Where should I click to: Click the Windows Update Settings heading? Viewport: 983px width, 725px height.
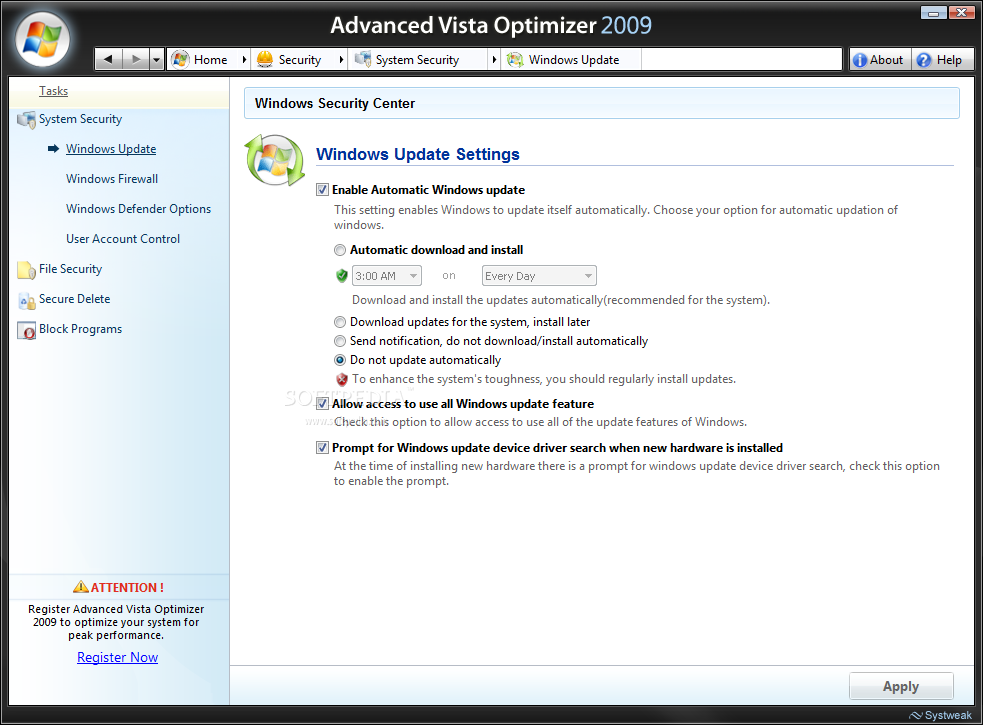click(x=418, y=154)
